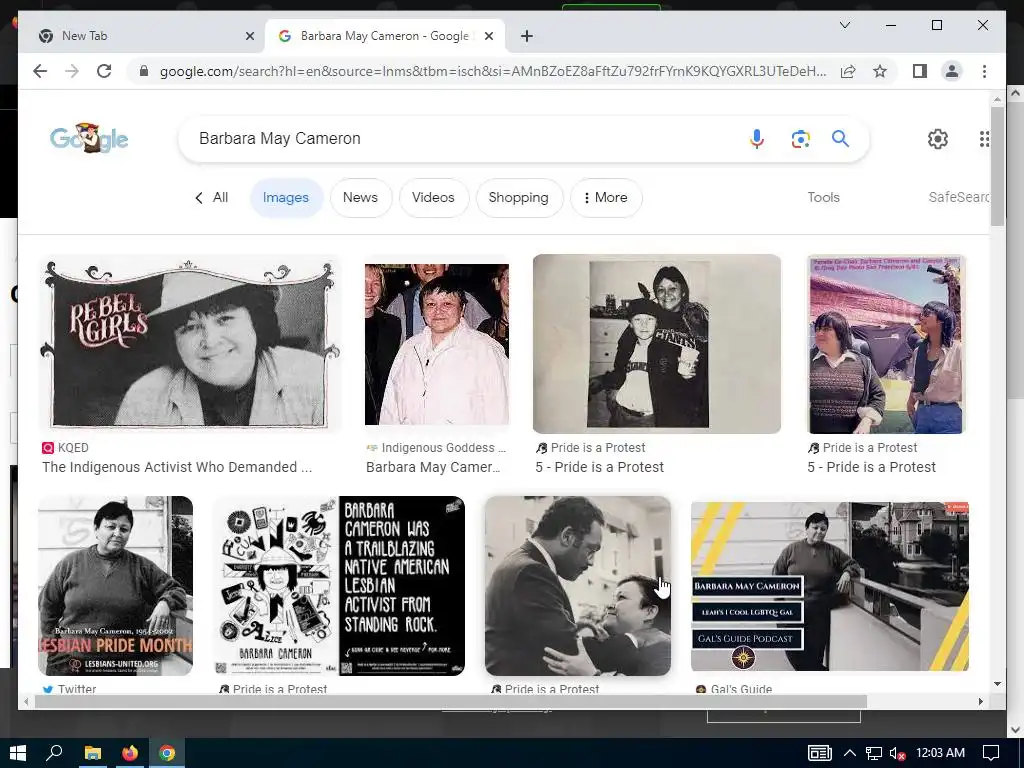Click the address bar URL
The height and width of the screenshot is (768, 1024).
click(x=493, y=71)
